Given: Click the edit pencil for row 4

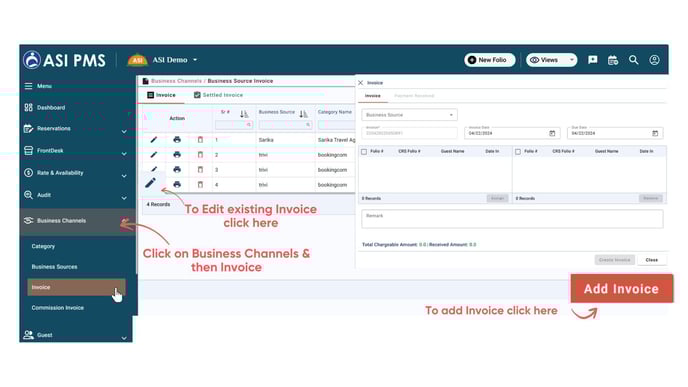Looking at the screenshot, I should point(150,183).
